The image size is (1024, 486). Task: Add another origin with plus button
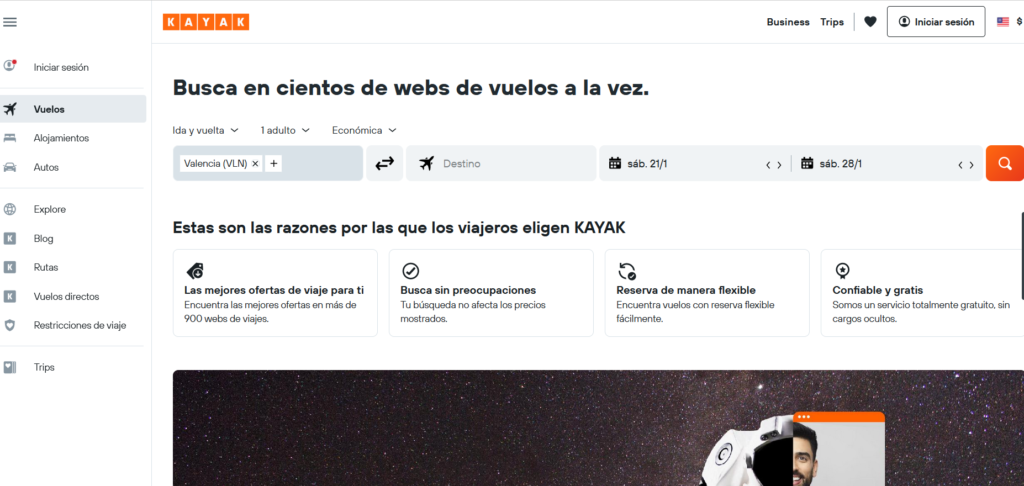coord(274,164)
